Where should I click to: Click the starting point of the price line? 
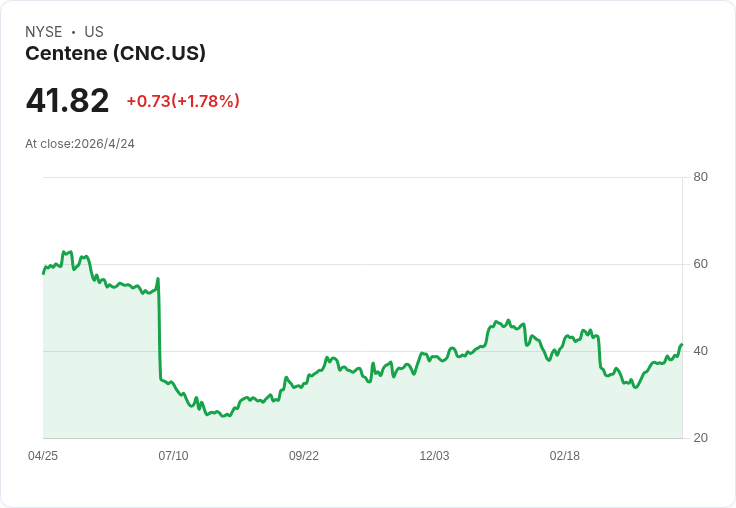[x=43, y=273]
